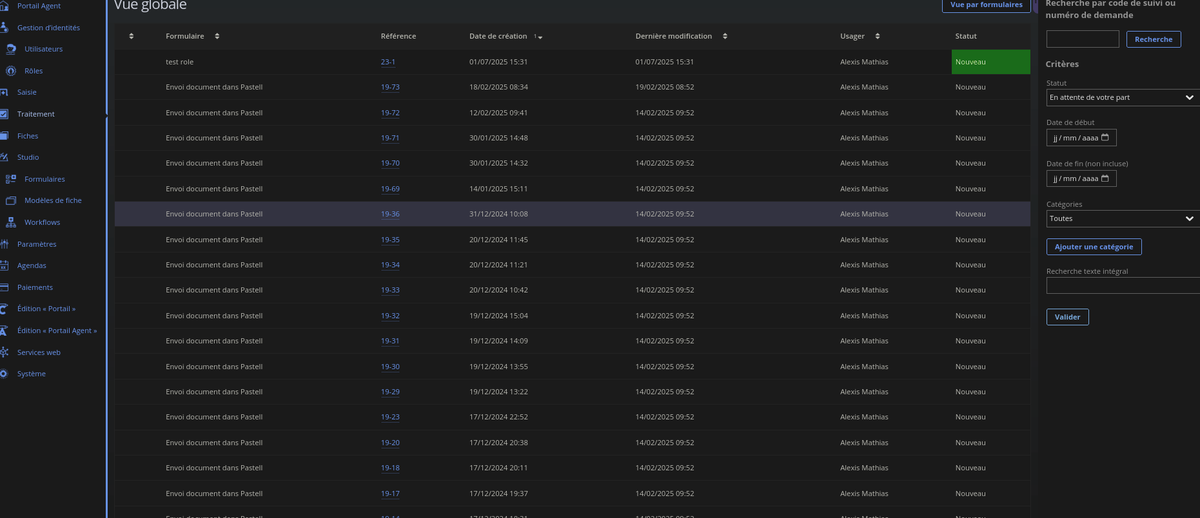The width and height of the screenshot is (1200, 518).
Task: Click the Utilisateurs icon in sidebar
Action: click(x=11, y=49)
